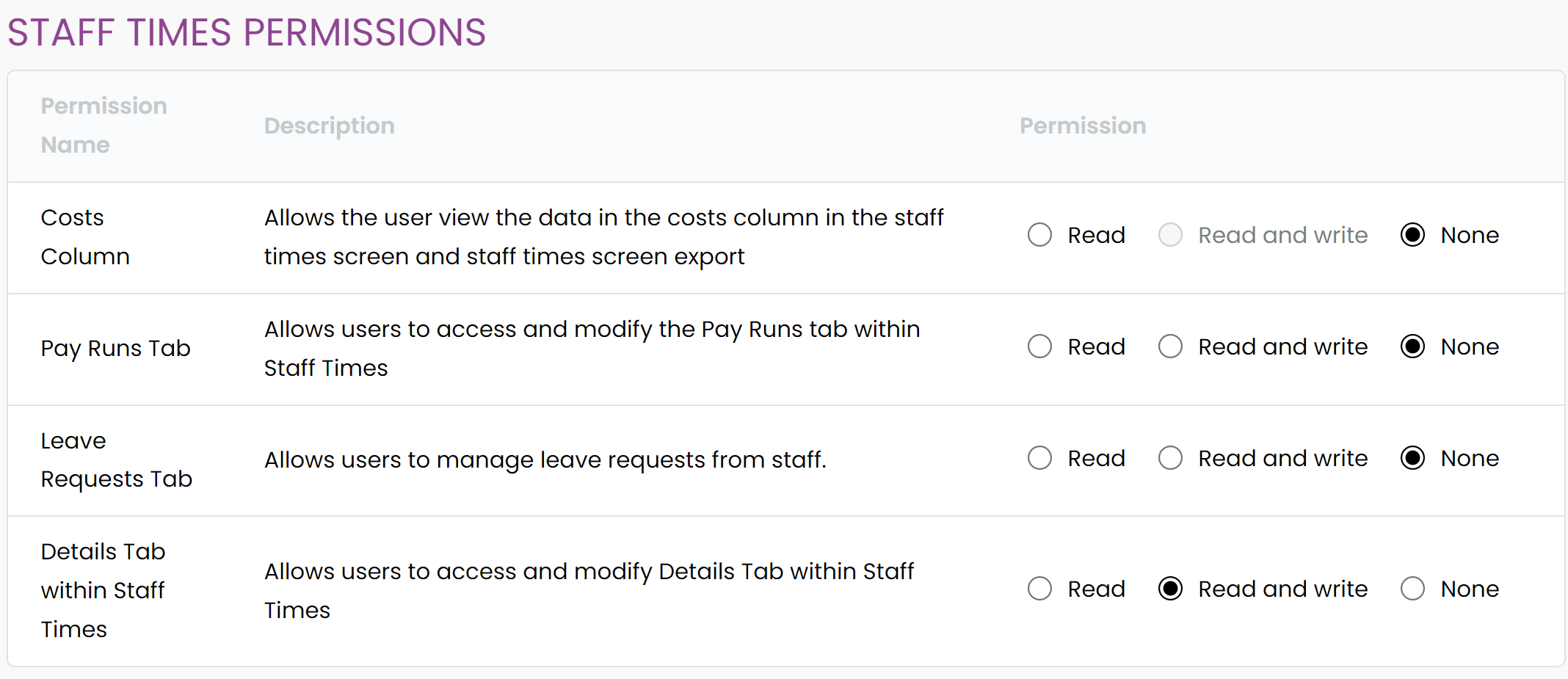Click the rightmost Permission column header
1568x679 pixels.
[x=1083, y=126]
